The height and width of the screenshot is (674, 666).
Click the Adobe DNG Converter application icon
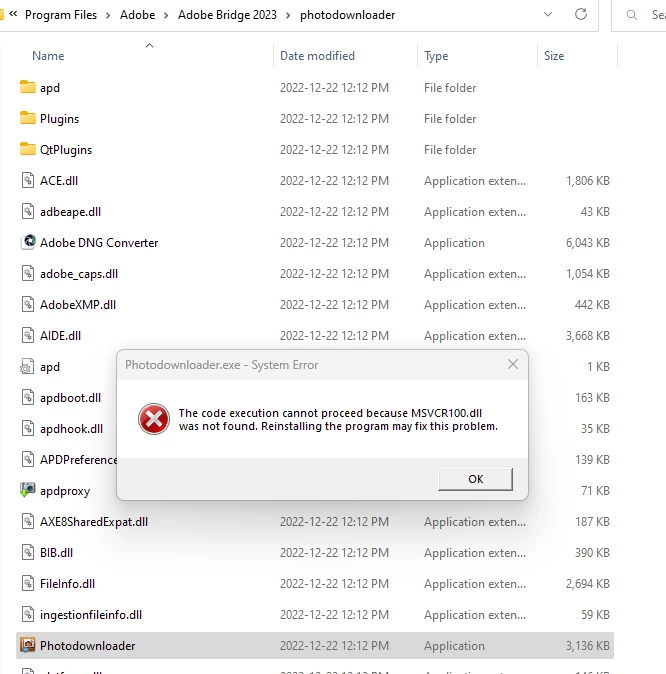[x=28, y=242]
